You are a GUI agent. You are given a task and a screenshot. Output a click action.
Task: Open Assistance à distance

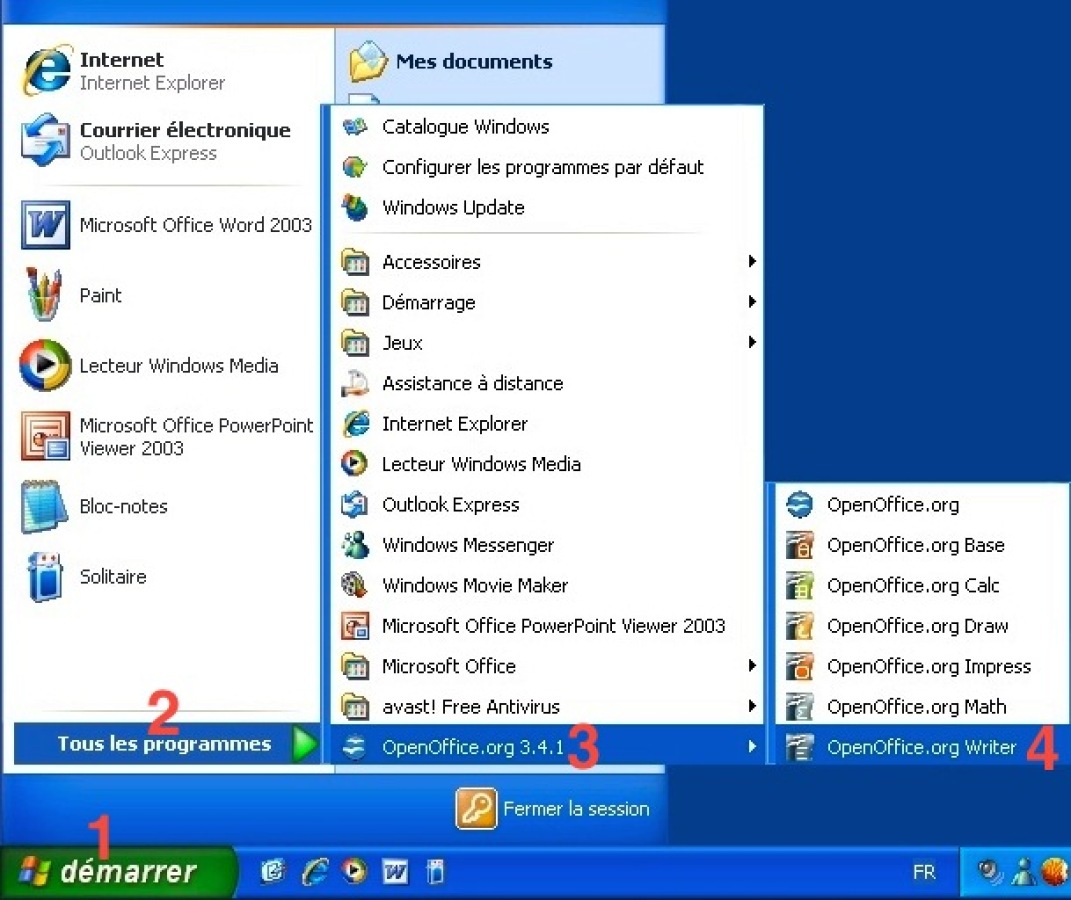coord(546,383)
